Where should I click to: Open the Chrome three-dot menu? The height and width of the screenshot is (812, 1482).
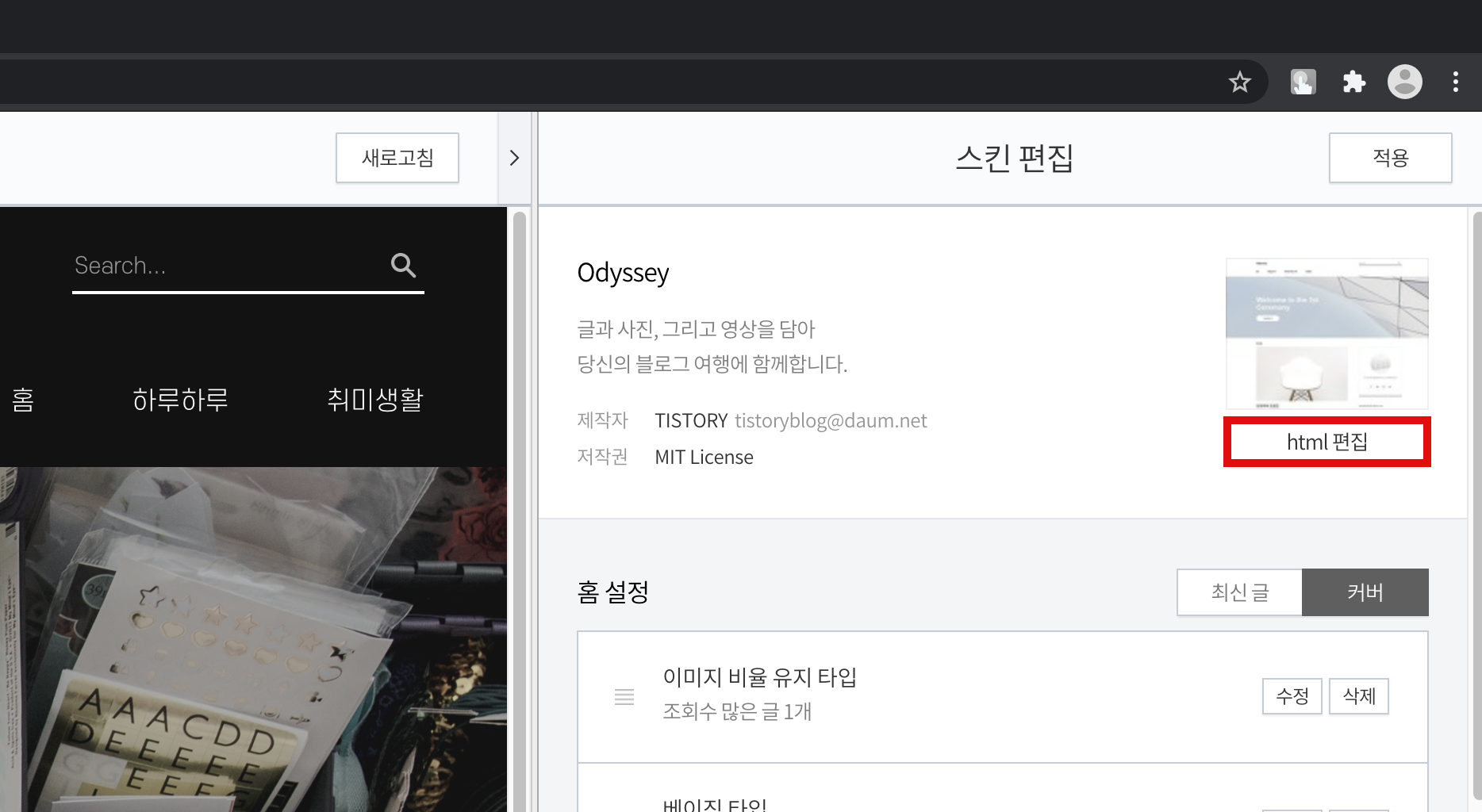(x=1455, y=82)
